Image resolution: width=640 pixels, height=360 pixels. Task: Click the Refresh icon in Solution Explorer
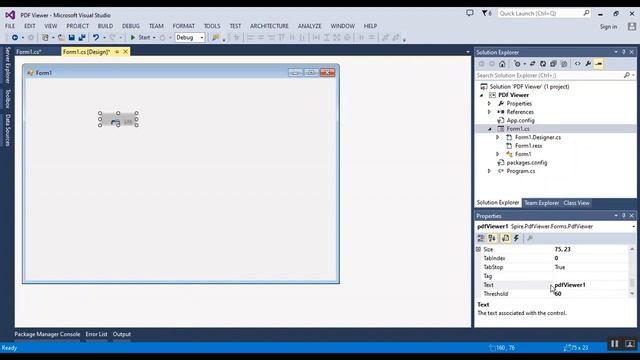(543, 64)
